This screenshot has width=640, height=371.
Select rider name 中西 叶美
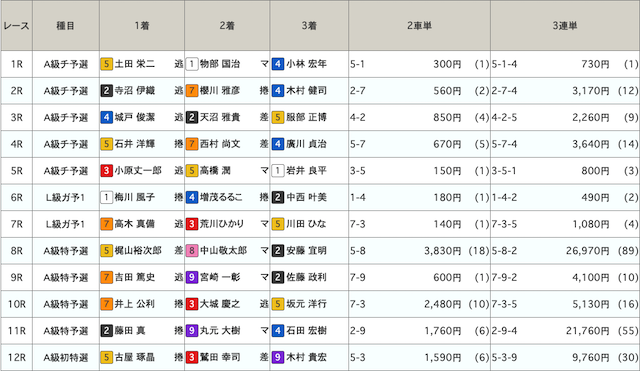tap(307, 198)
